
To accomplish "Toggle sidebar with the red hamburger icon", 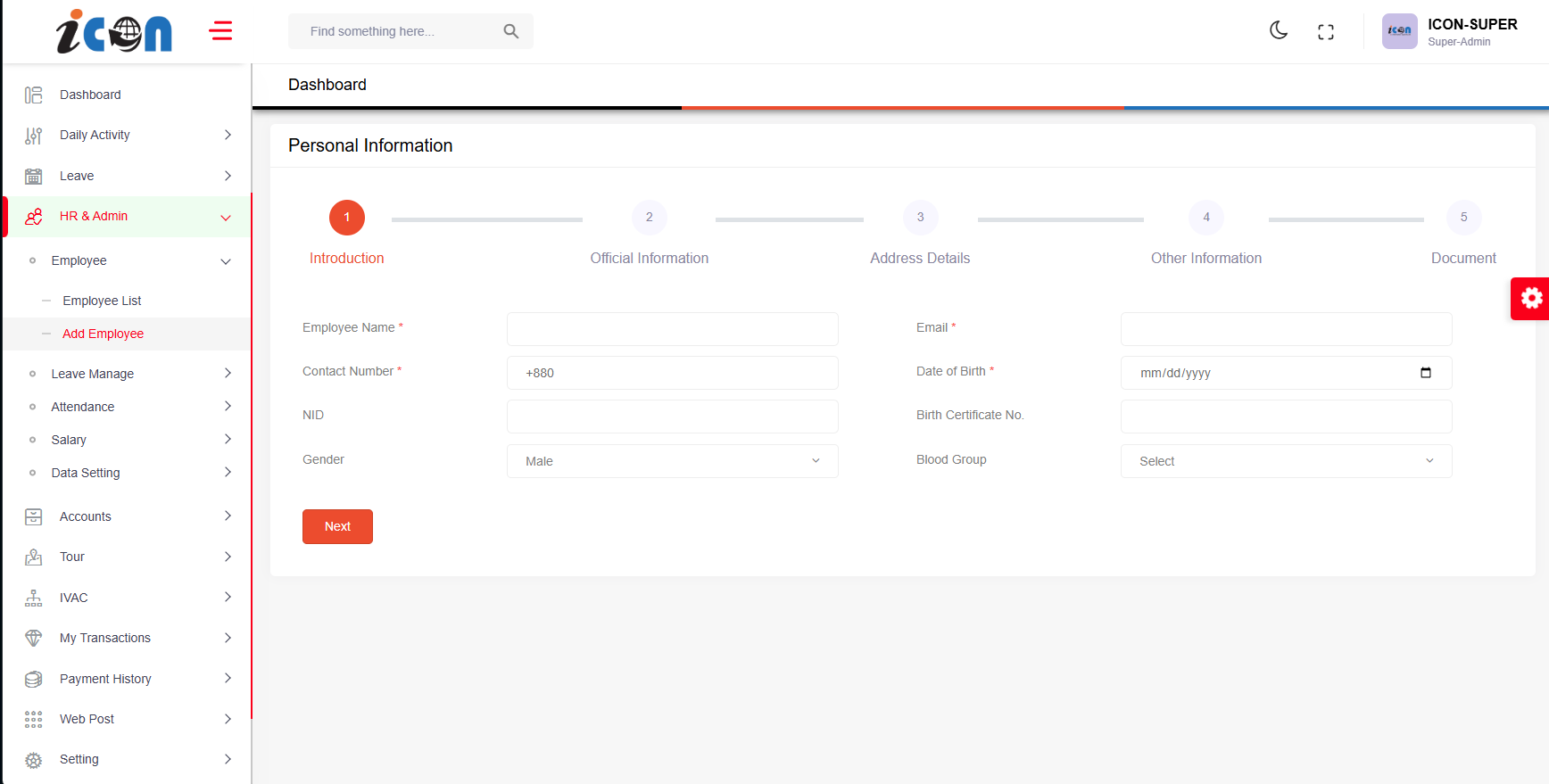I will (x=220, y=31).
